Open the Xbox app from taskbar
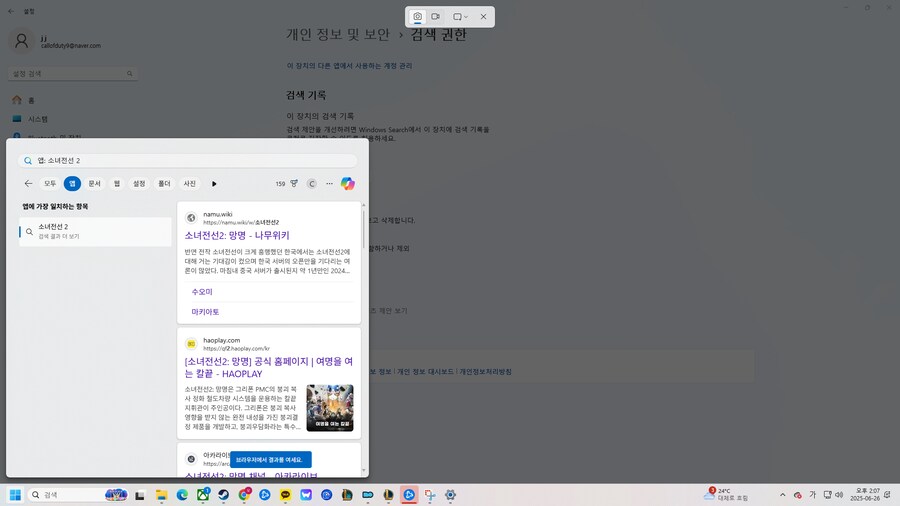 [203, 495]
